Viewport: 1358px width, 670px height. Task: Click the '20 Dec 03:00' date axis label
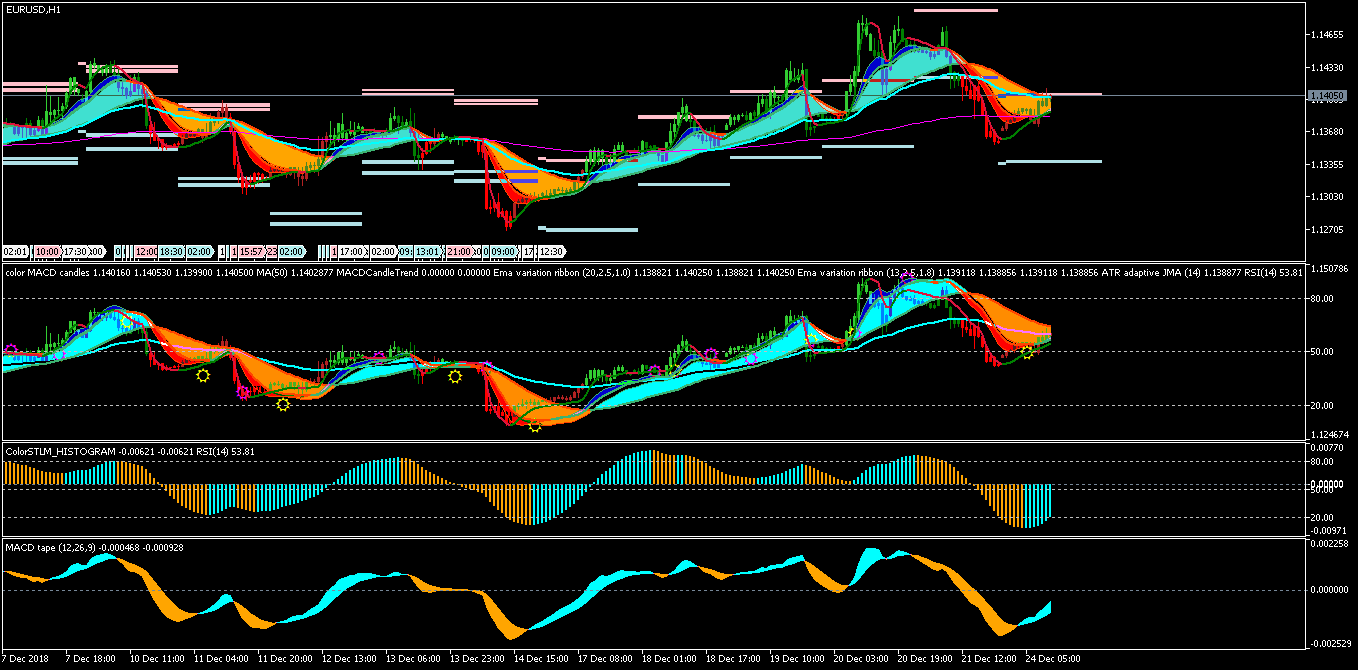click(861, 660)
